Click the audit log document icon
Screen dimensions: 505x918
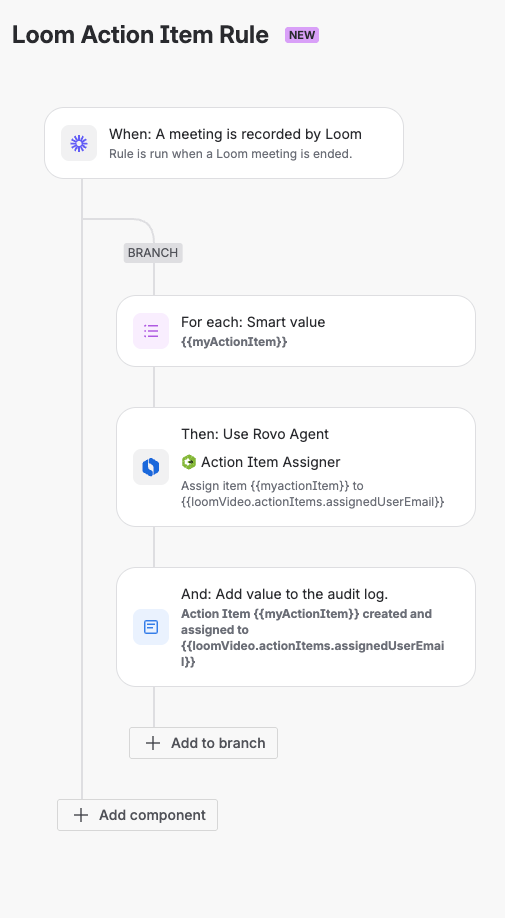(151, 627)
